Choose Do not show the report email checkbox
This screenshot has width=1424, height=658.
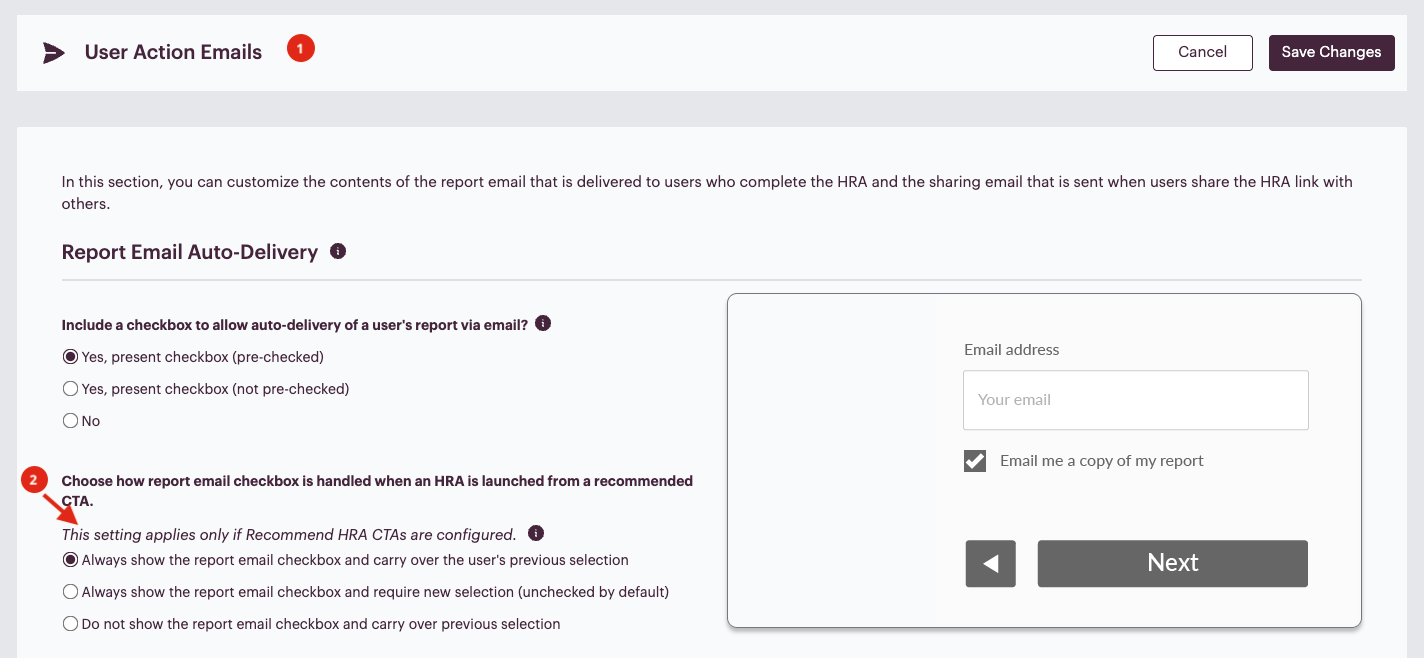(x=70, y=624)
